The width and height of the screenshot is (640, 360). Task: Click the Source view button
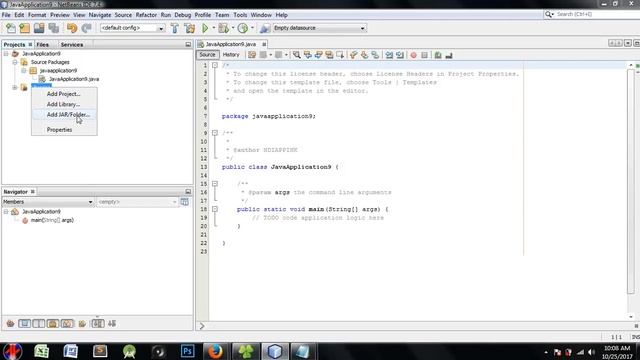coord(207,55)
